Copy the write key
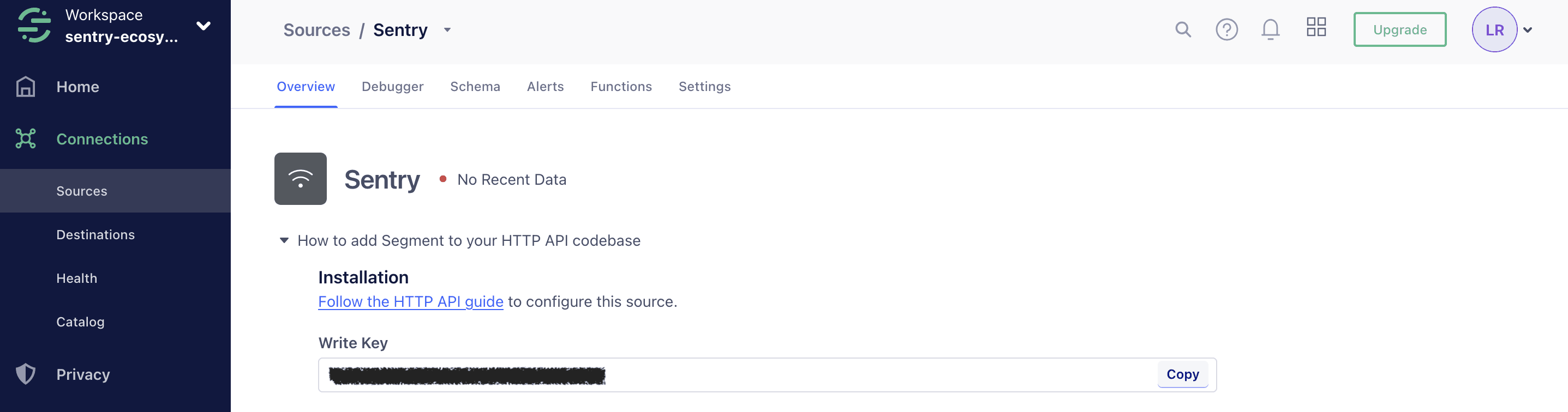 1182,374
